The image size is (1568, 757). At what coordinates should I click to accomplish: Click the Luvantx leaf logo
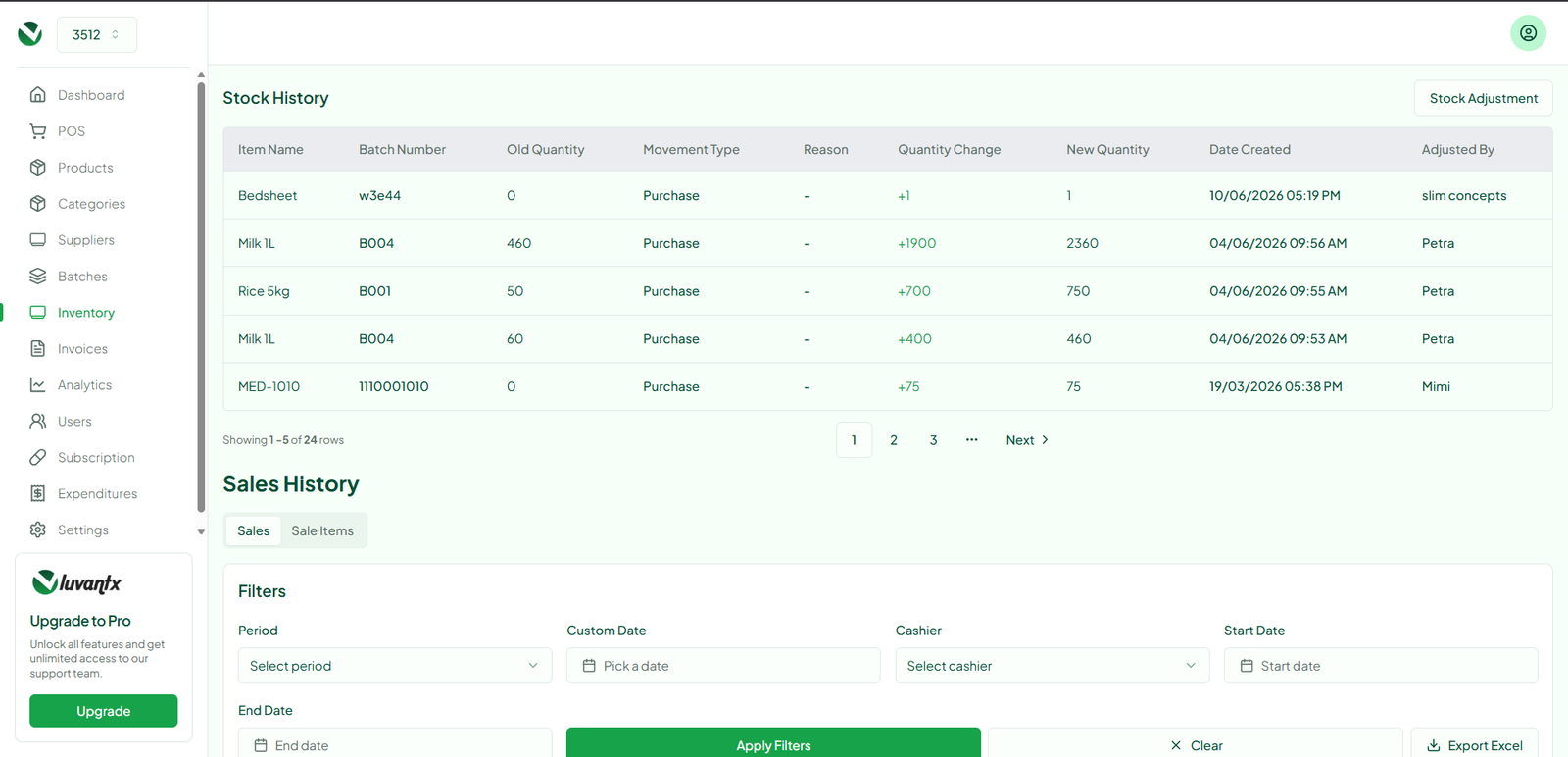pyautogui.click(x=30, y=34)
